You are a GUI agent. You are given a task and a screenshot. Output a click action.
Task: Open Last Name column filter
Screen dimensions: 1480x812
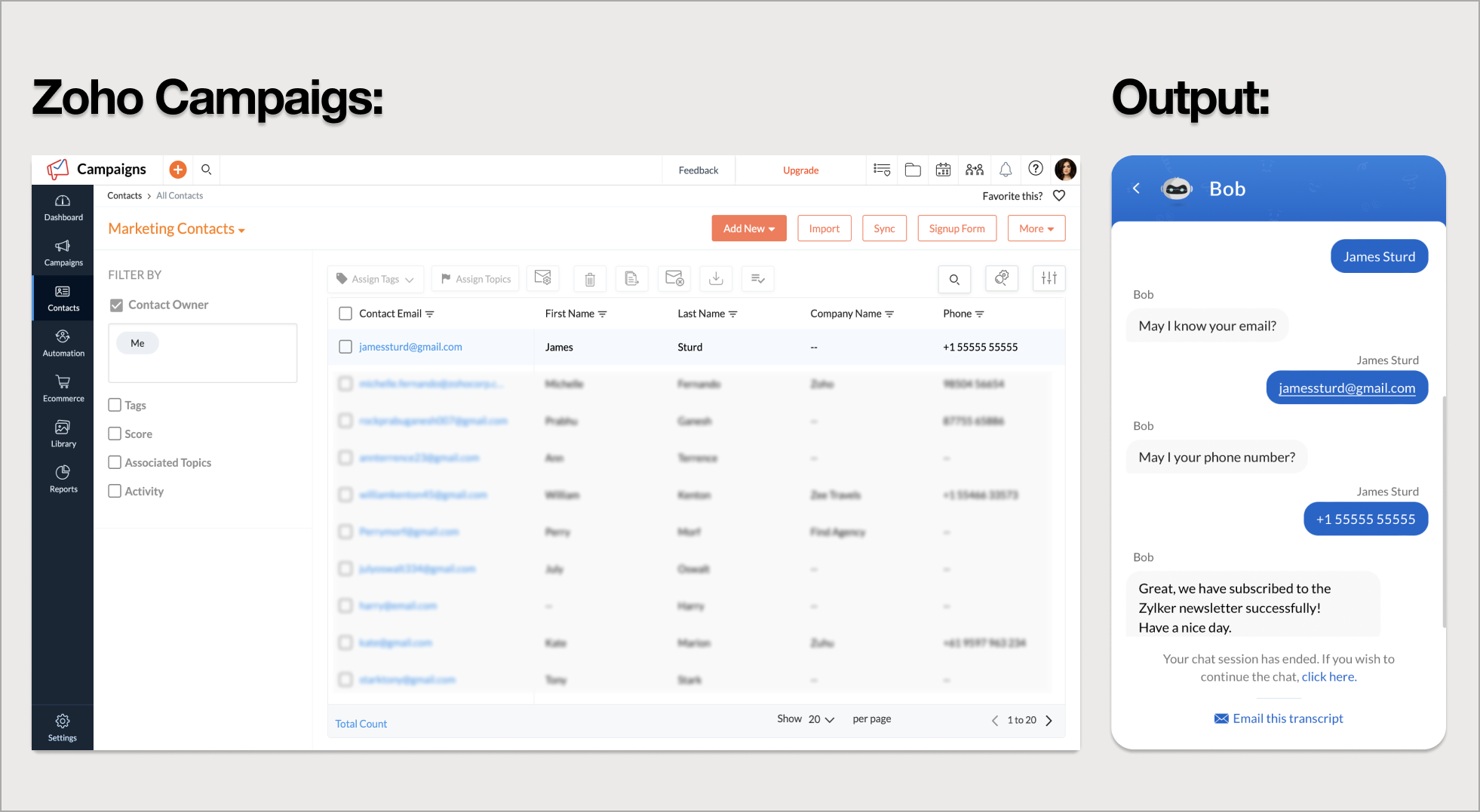point(733,314)
